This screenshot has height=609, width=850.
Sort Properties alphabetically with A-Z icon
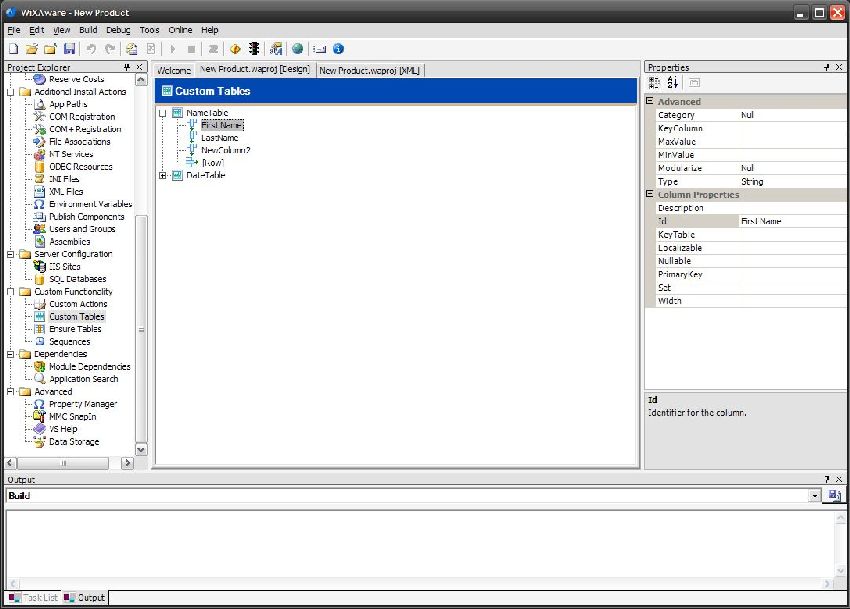pyautogui.click(x=673, y=82)
